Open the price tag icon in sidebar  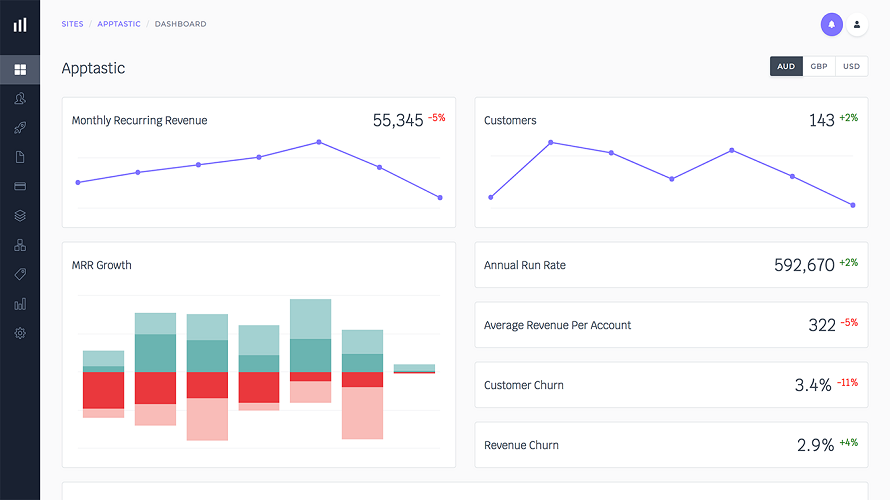point(20,275)
